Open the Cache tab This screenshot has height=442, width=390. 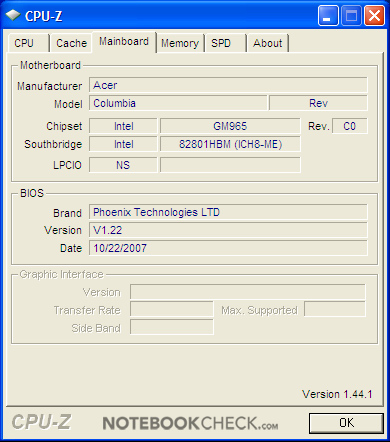[x=71, y=43]
